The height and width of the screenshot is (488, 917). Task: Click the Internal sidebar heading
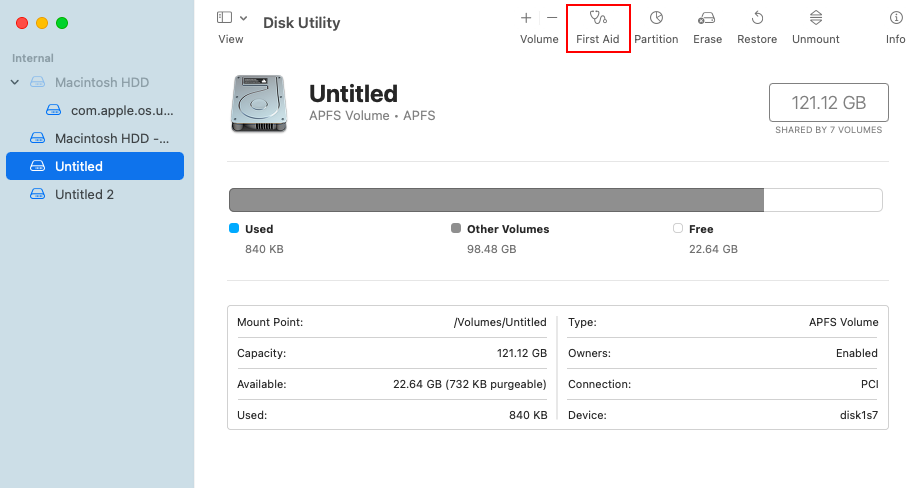pyautogui.click(x=33, y=59)
